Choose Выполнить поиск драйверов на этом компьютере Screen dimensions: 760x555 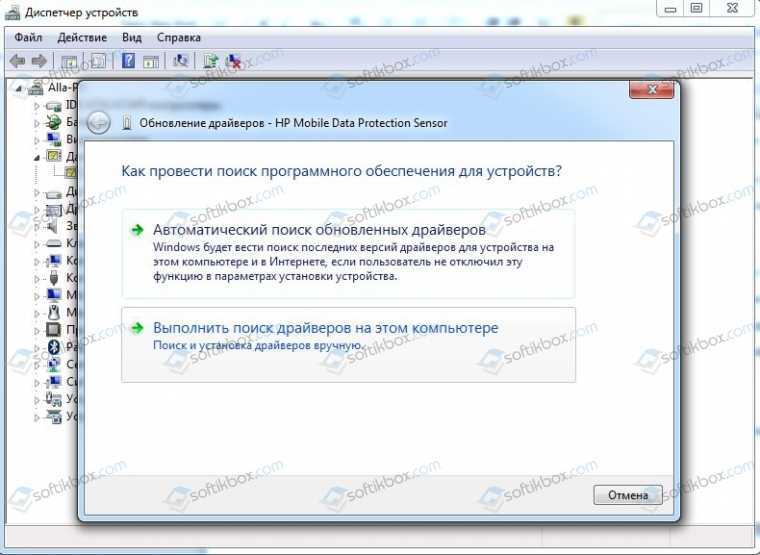(348, 345)
